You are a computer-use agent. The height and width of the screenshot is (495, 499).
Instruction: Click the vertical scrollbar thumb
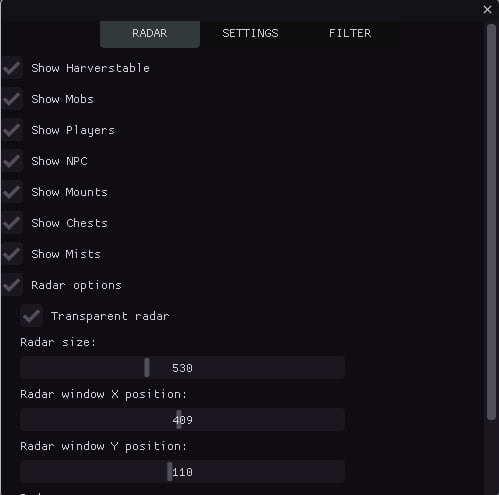tap(491, 222)
